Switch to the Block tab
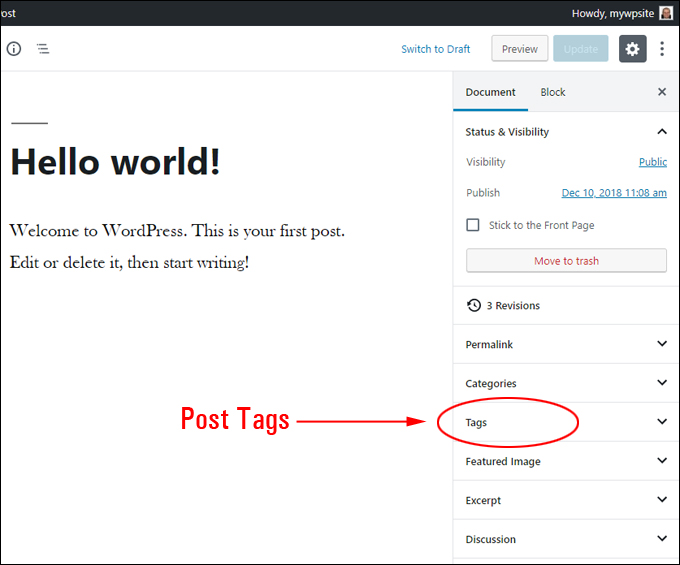 pyautogui.click(x=552, y=92)
